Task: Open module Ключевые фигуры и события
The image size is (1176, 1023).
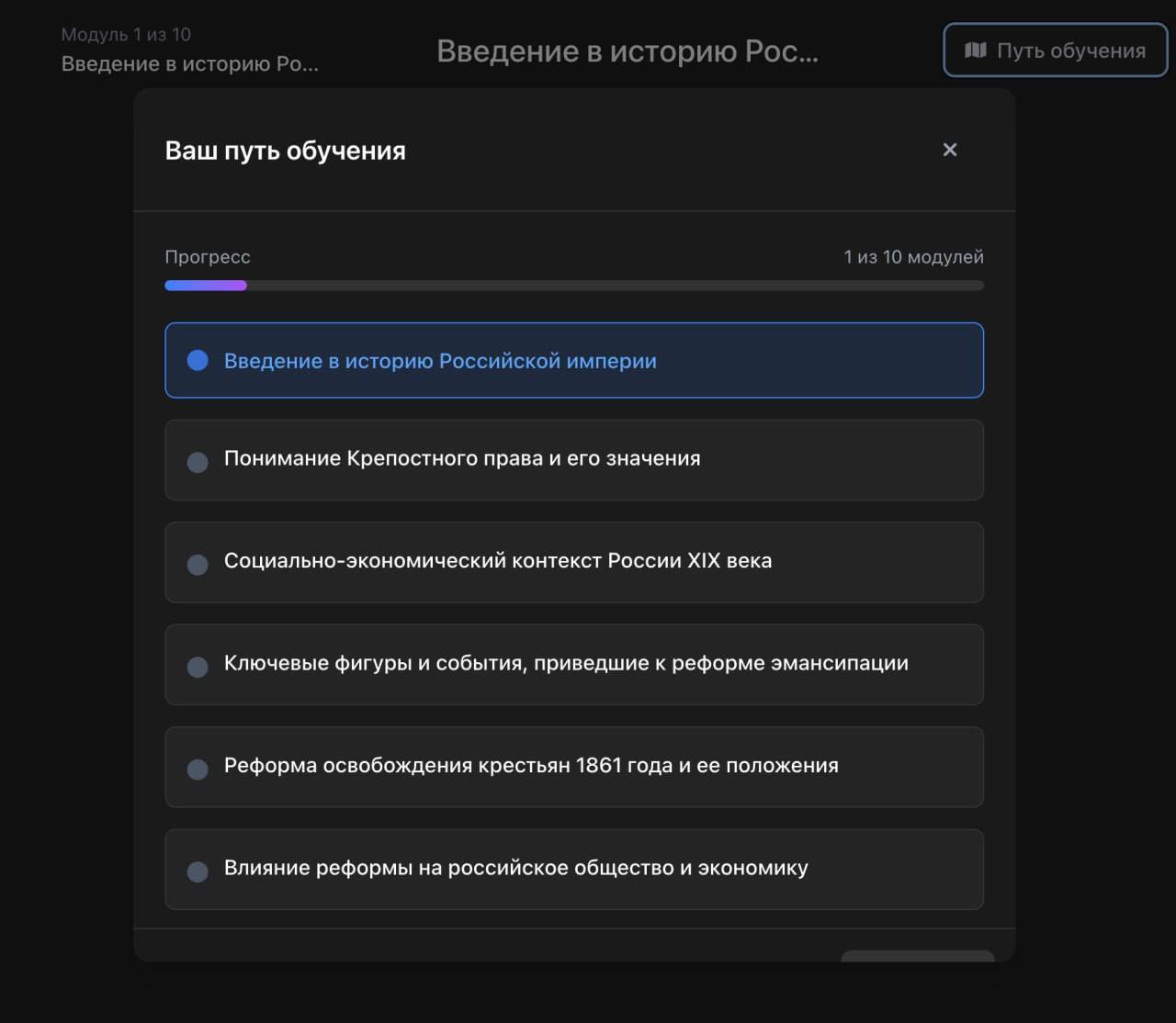Action: coord(574,665)
